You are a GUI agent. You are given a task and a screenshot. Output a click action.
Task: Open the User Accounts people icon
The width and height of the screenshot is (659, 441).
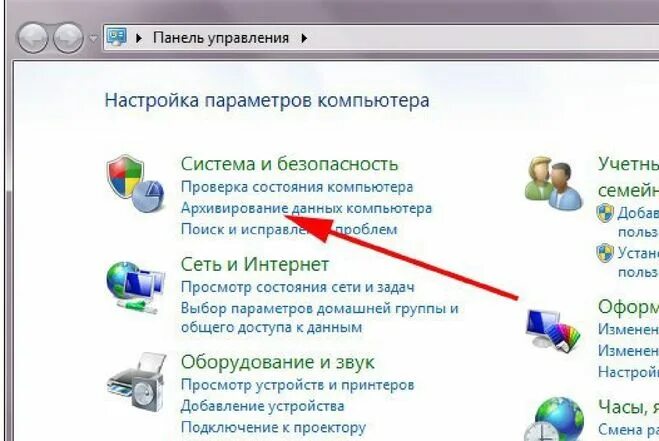554,182
